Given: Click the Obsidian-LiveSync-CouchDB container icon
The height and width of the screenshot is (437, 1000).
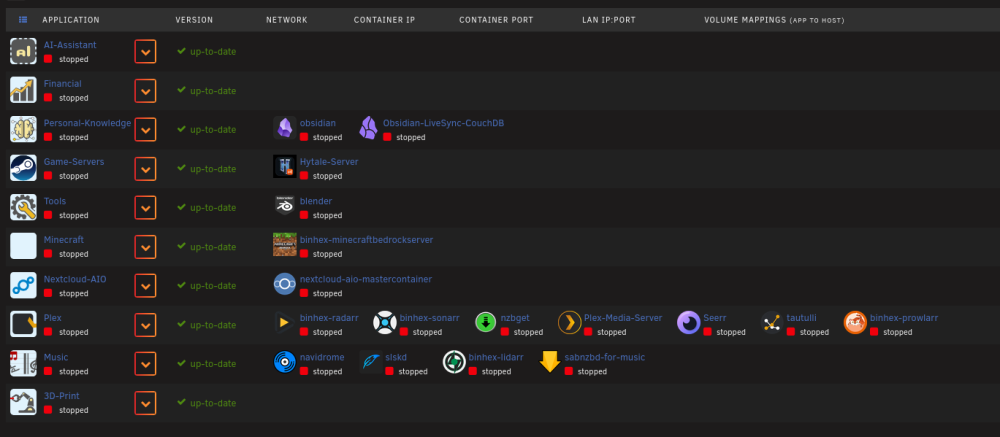Looking at the screenshot, I should tap(368, 128).
